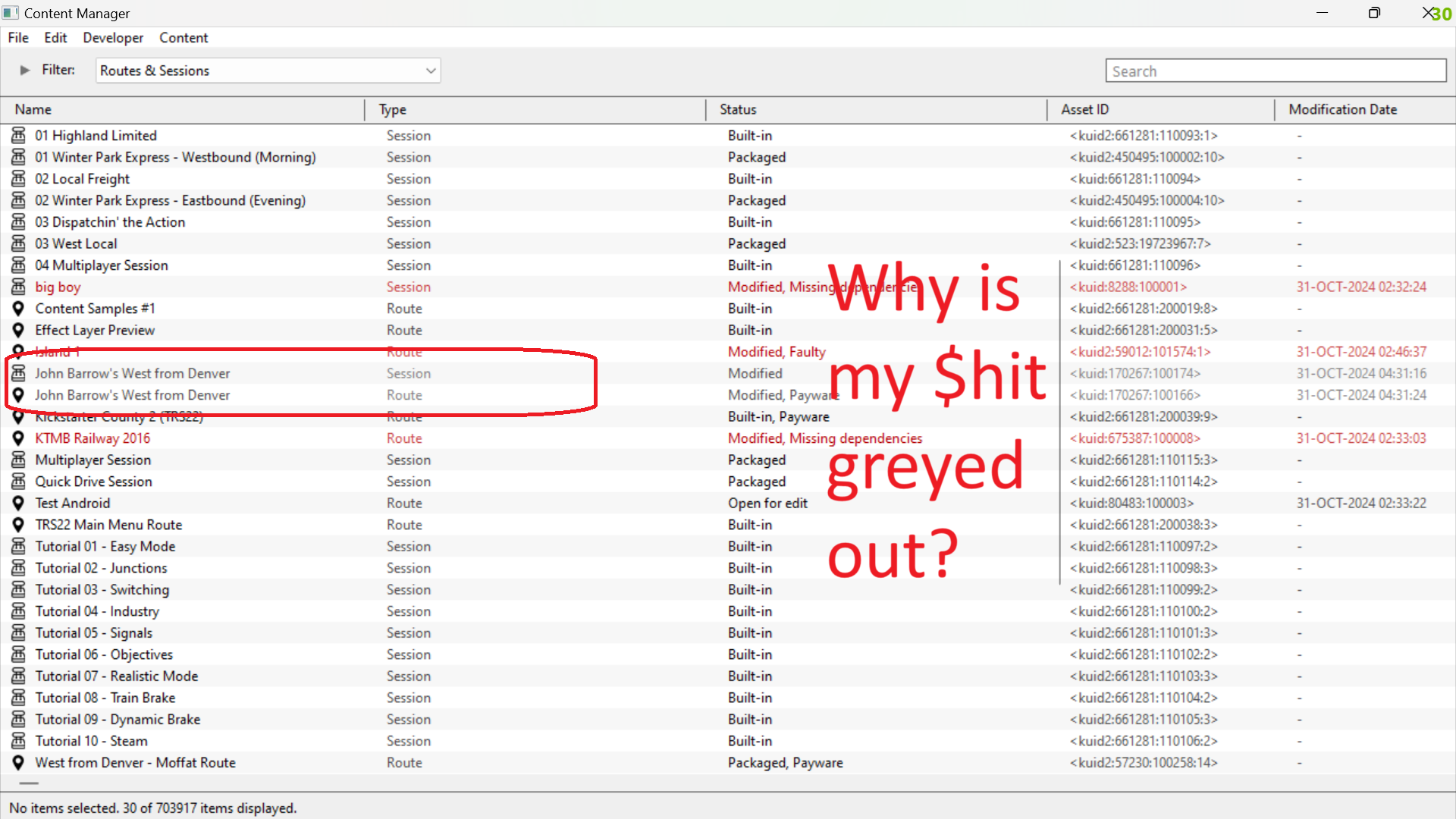Click into the Search field
The image size is (1456, 819).
coord(1276,71)
